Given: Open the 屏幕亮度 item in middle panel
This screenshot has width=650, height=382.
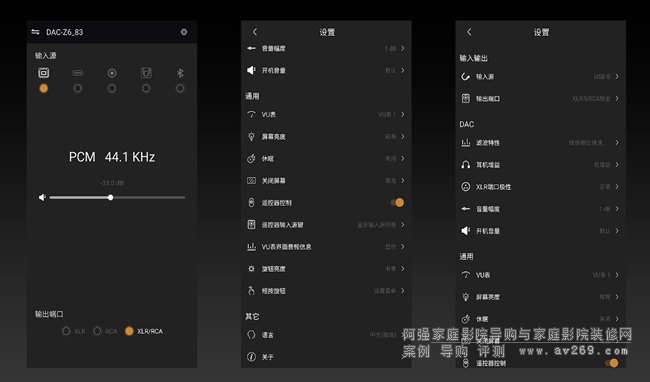Looking at the screenshot, I should click(x=326, y=136).
